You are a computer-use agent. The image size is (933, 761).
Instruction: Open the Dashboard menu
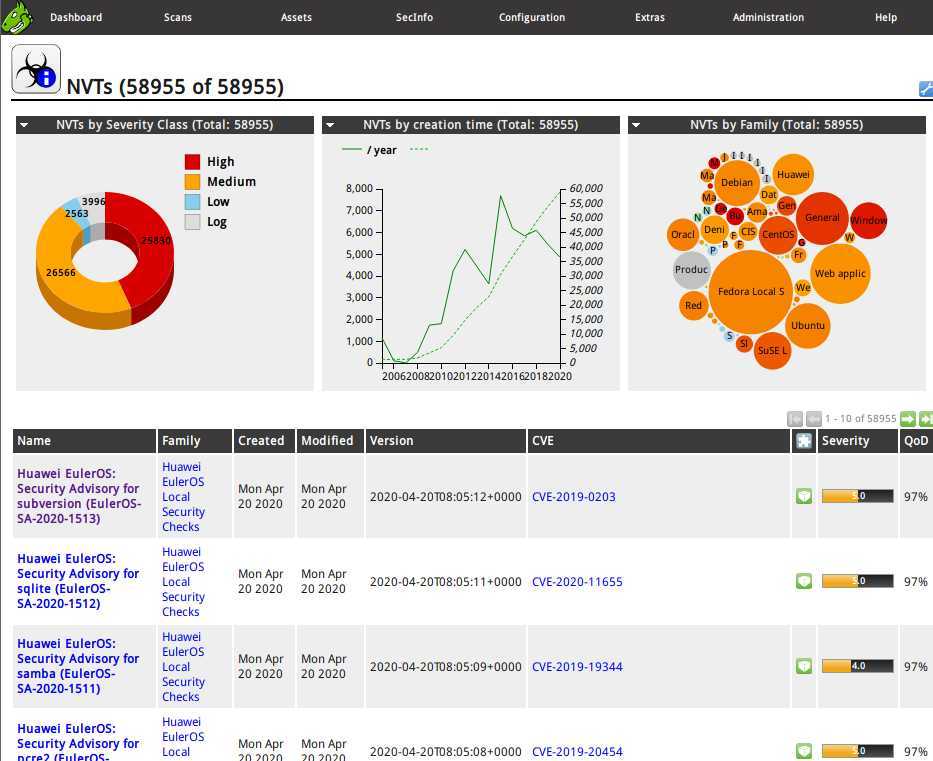coord(76,17)
